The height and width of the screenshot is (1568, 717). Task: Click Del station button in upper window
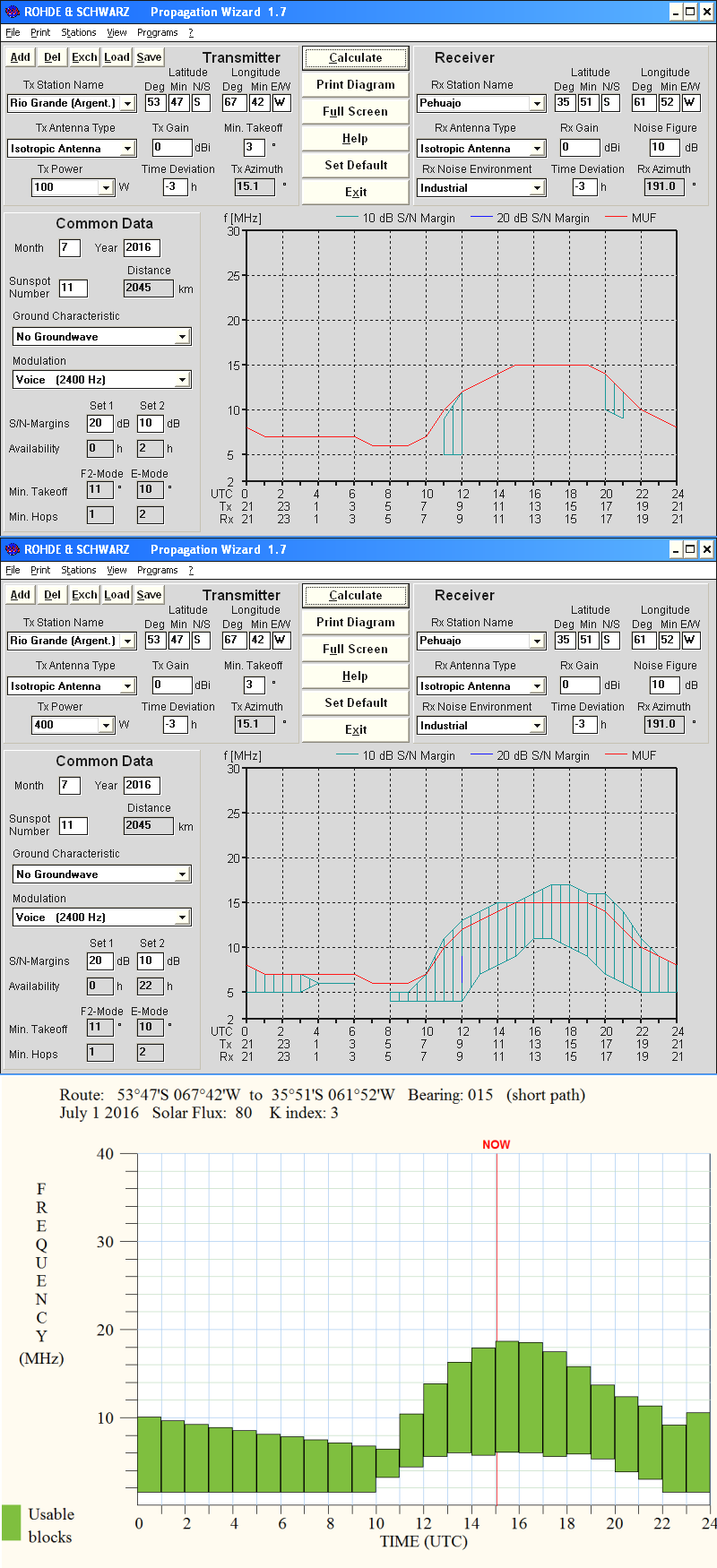point(53,57)
